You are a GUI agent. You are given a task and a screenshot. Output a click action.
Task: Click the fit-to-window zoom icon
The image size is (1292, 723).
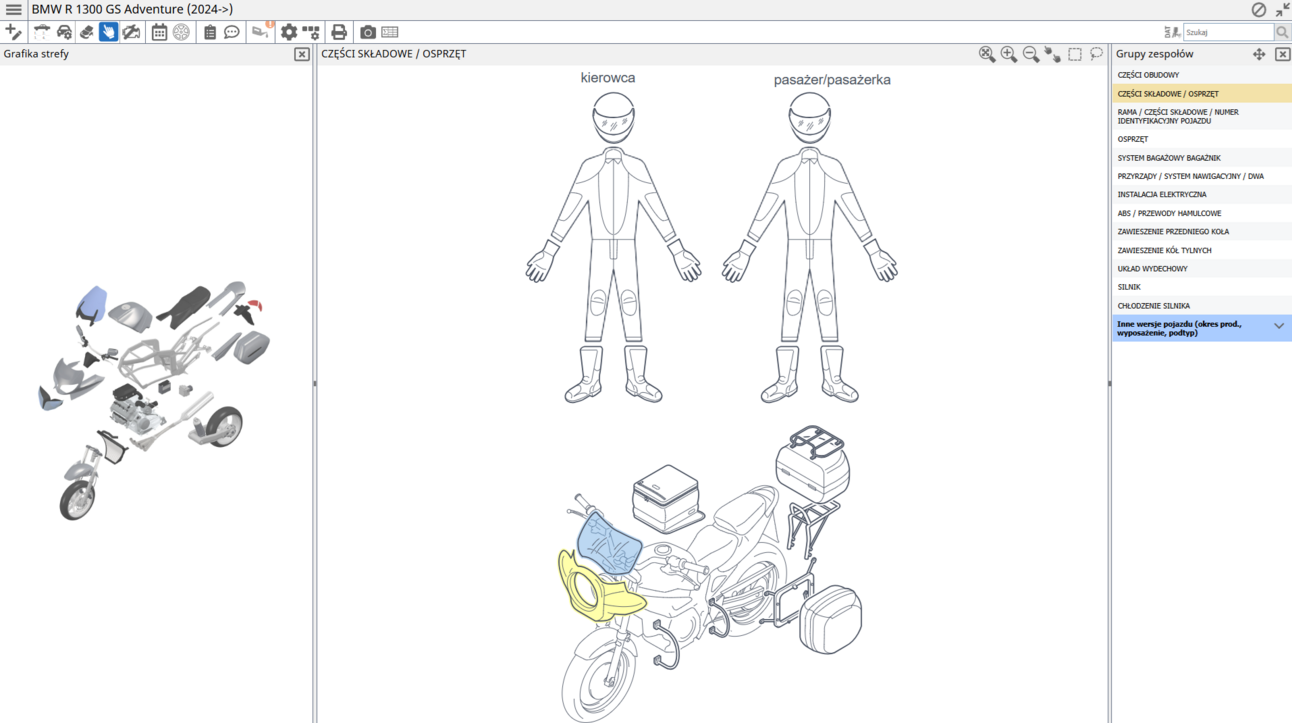coord(987,54)
